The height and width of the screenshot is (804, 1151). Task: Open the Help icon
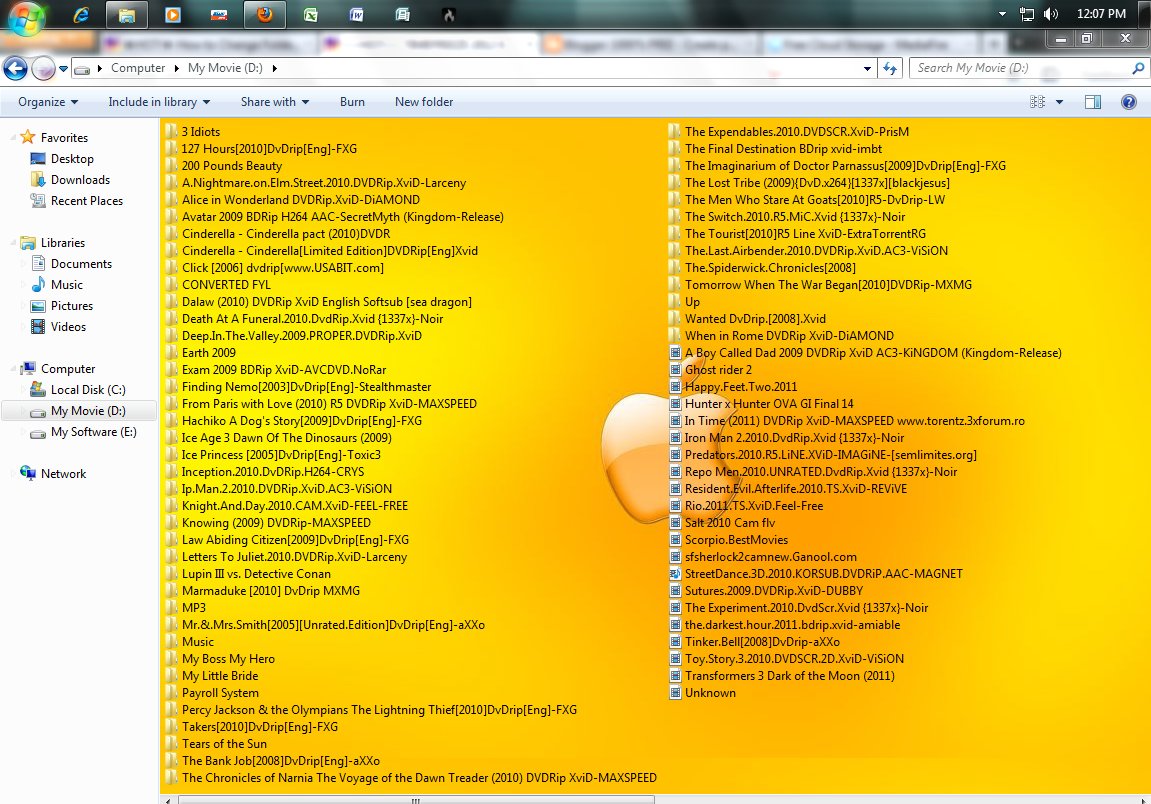pyautogui.click(x=1129, y=102)
